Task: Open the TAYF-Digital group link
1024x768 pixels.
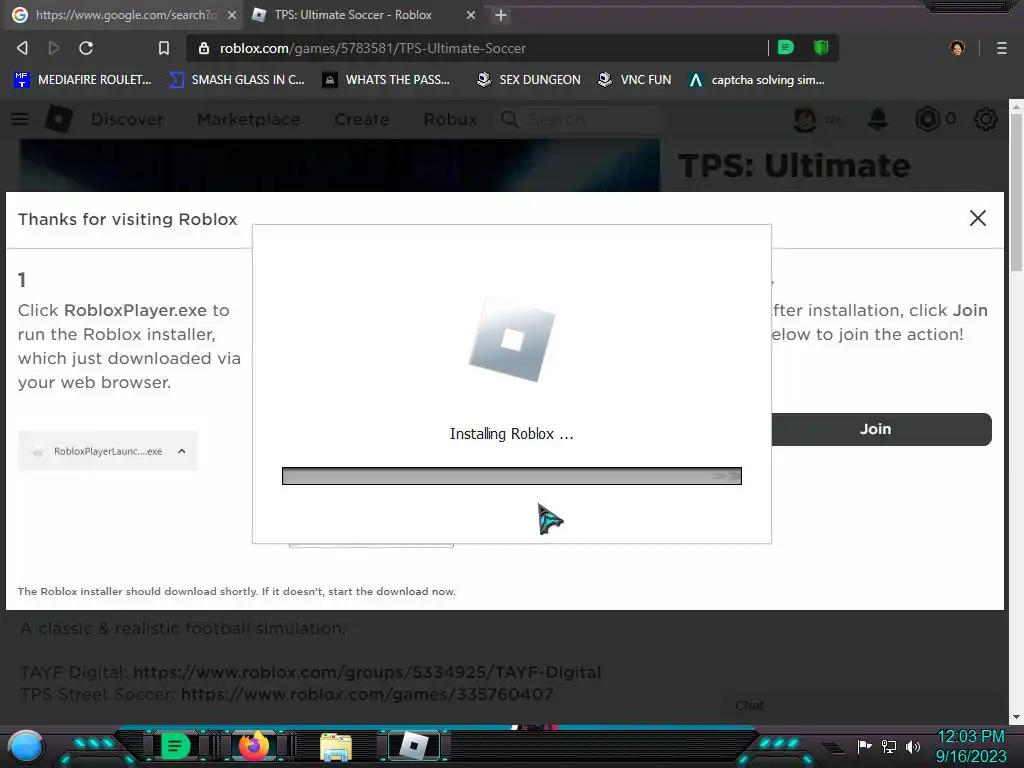Action: pos(367,672)
